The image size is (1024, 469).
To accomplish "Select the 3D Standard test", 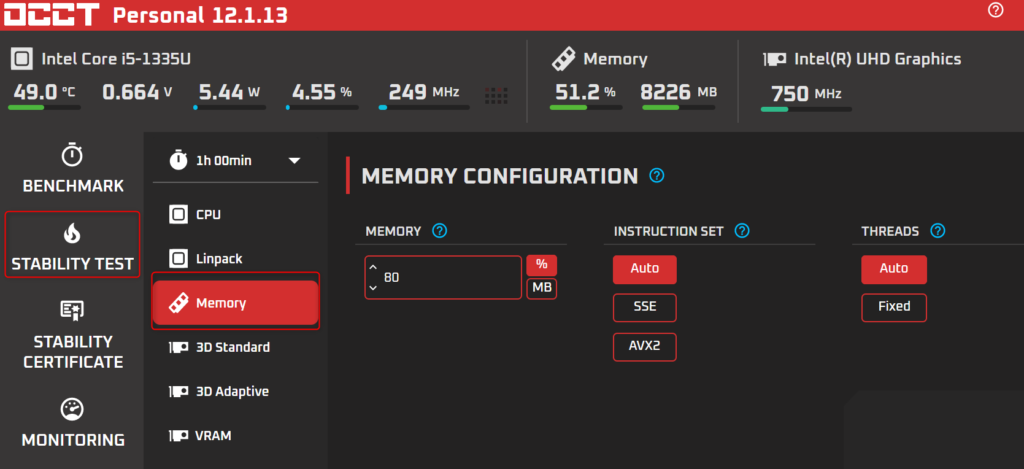I will [x=236, y=348].
